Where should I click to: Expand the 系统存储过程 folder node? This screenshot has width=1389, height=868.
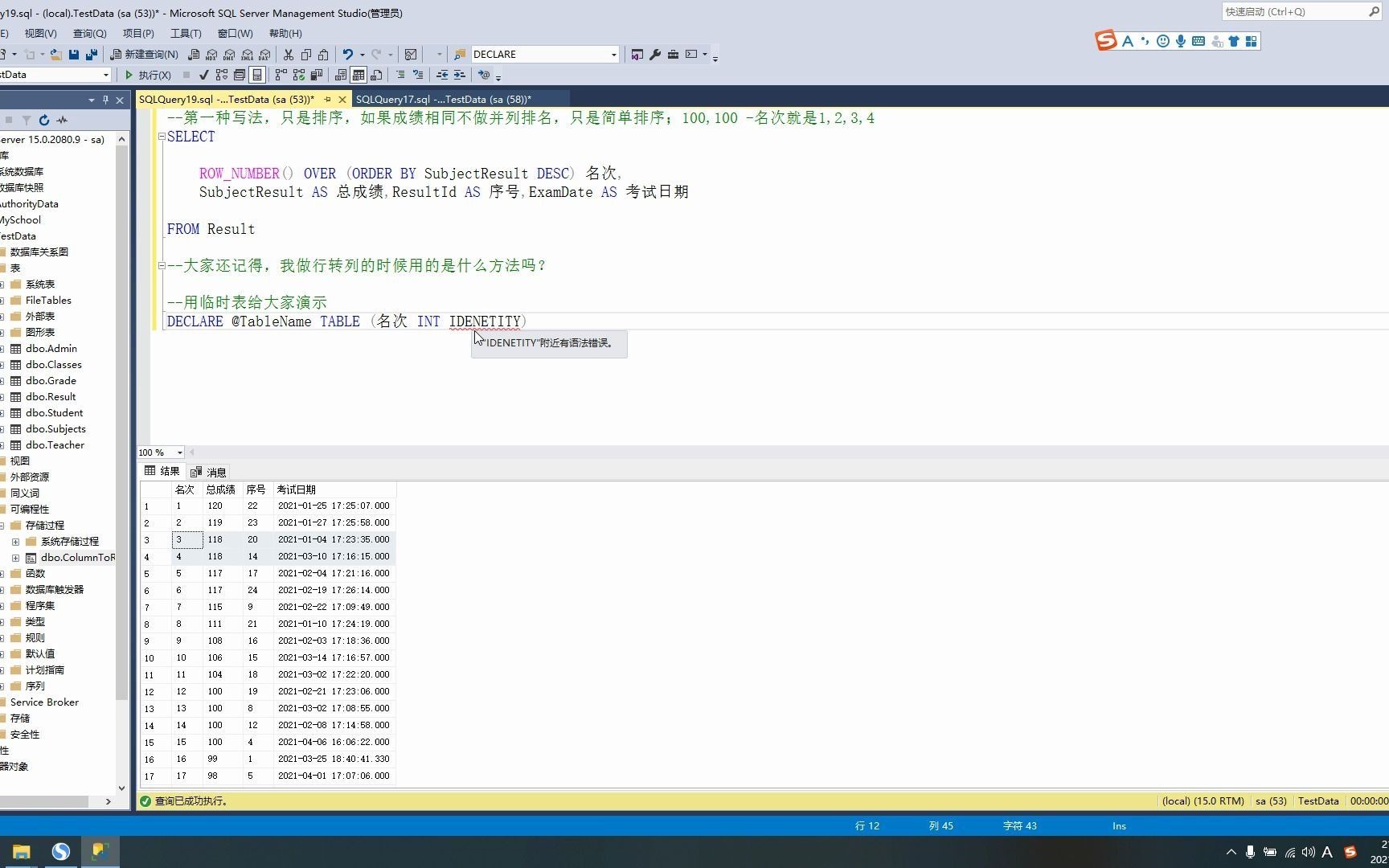click(15, 542)
